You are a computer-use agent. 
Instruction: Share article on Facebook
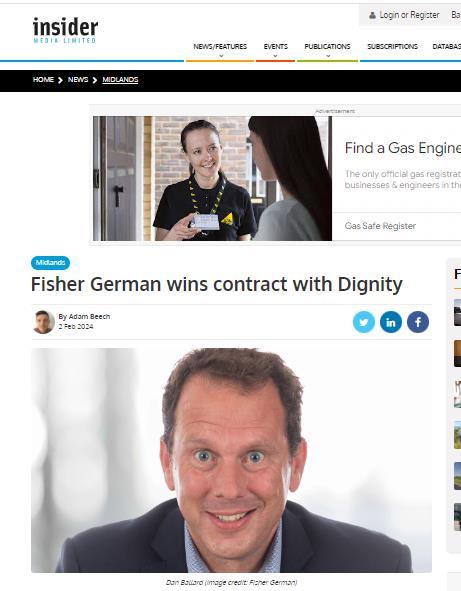pyautogui.click(x=418, y=322)
